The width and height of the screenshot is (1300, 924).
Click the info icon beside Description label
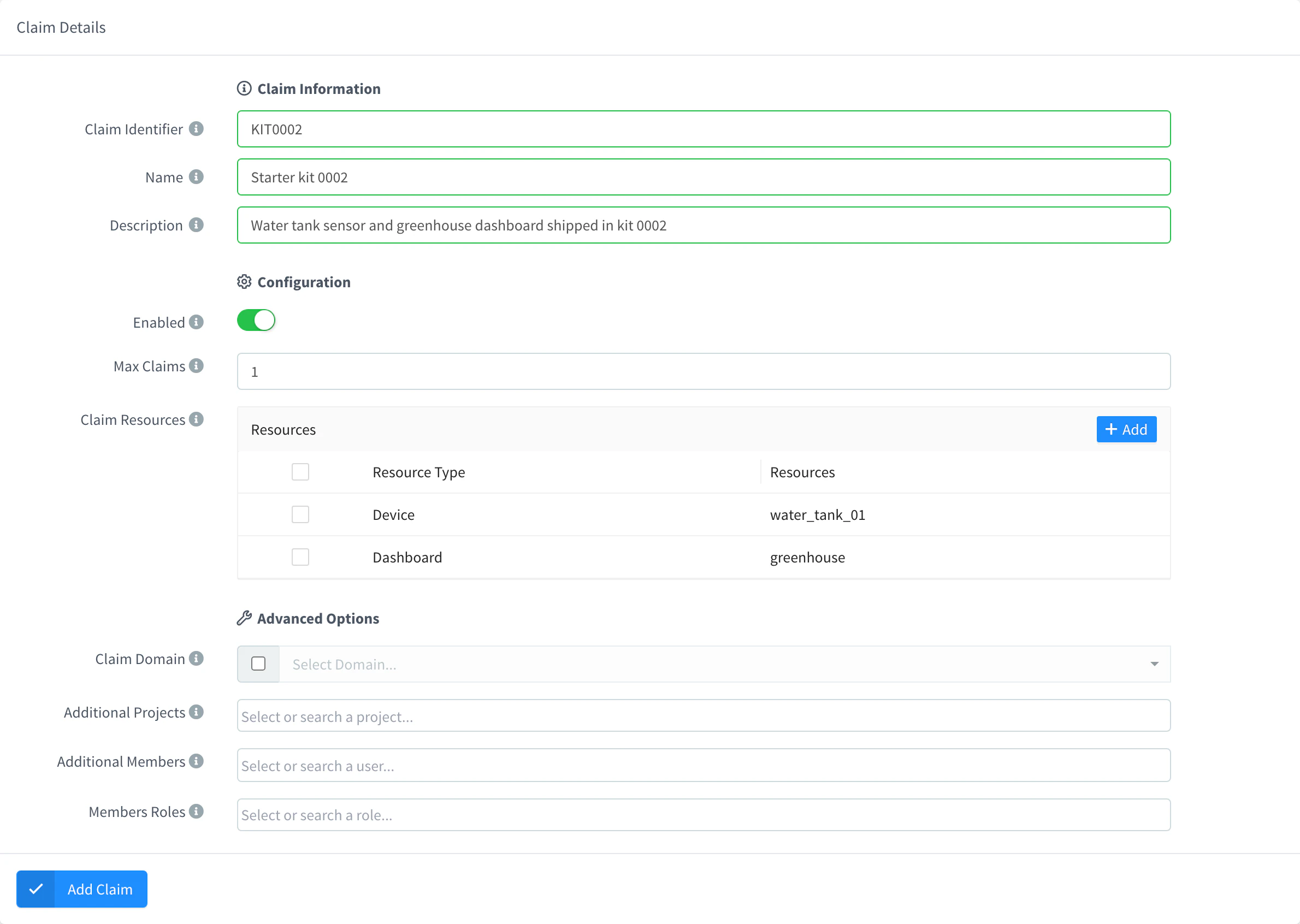196,226
